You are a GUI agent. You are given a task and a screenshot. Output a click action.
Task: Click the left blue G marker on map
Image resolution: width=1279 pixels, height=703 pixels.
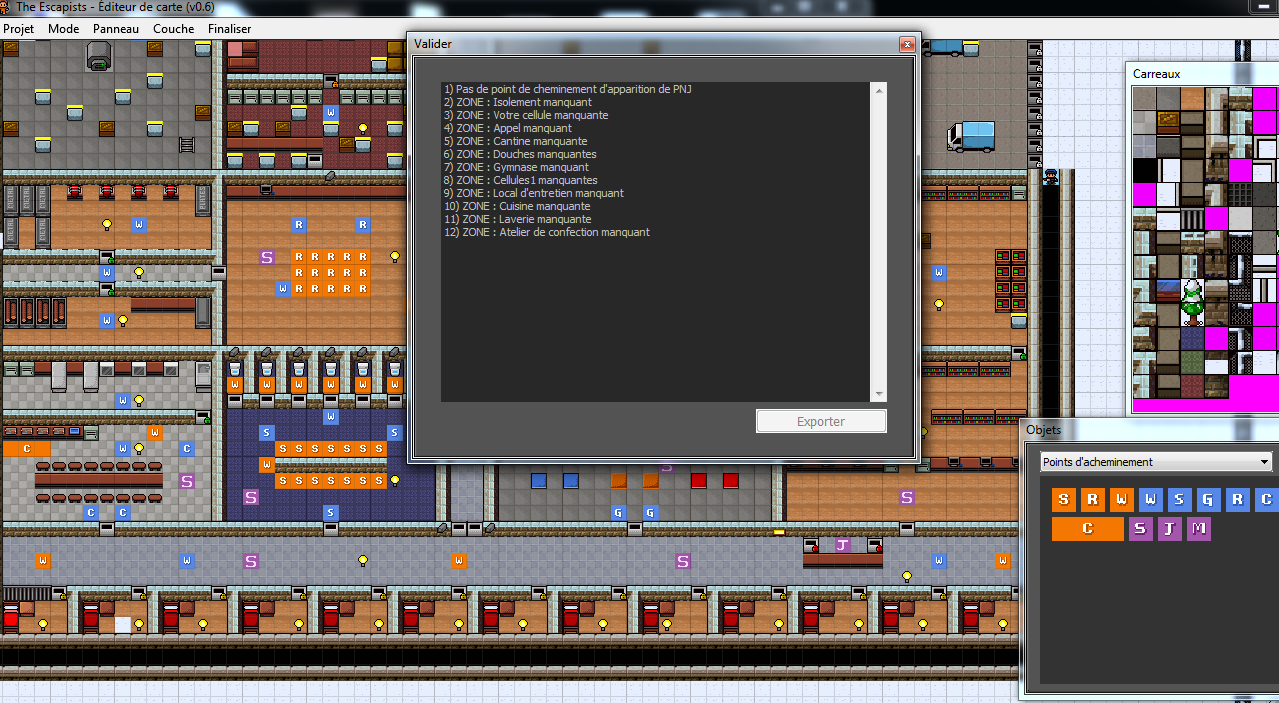[x=619, y=513]
